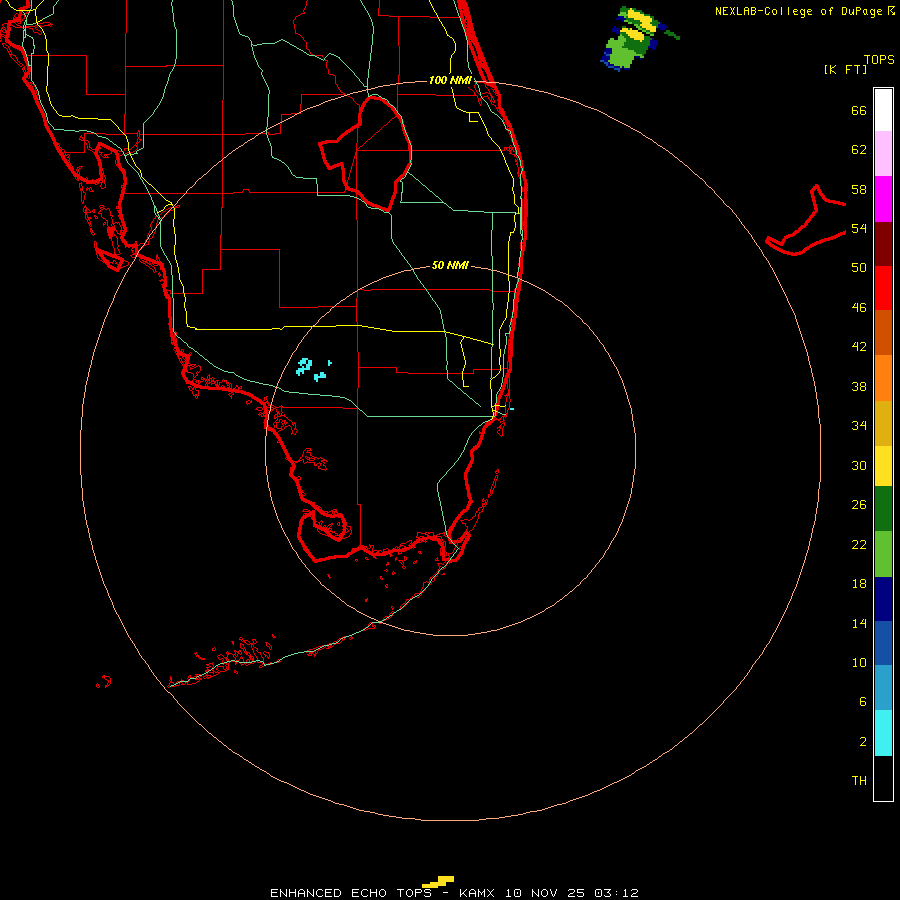900x900 pixels.
Task: Click the 10 scale value
Action: tap(859, 662)
